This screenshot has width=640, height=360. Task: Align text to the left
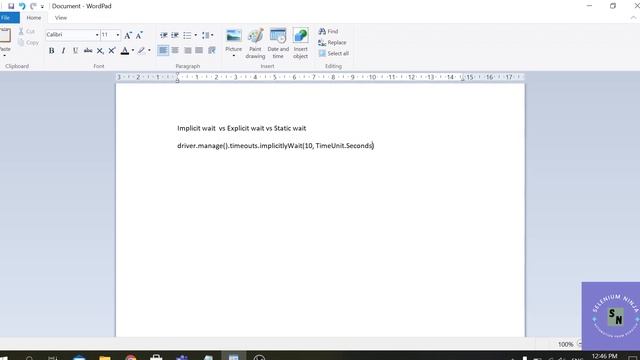163,50
